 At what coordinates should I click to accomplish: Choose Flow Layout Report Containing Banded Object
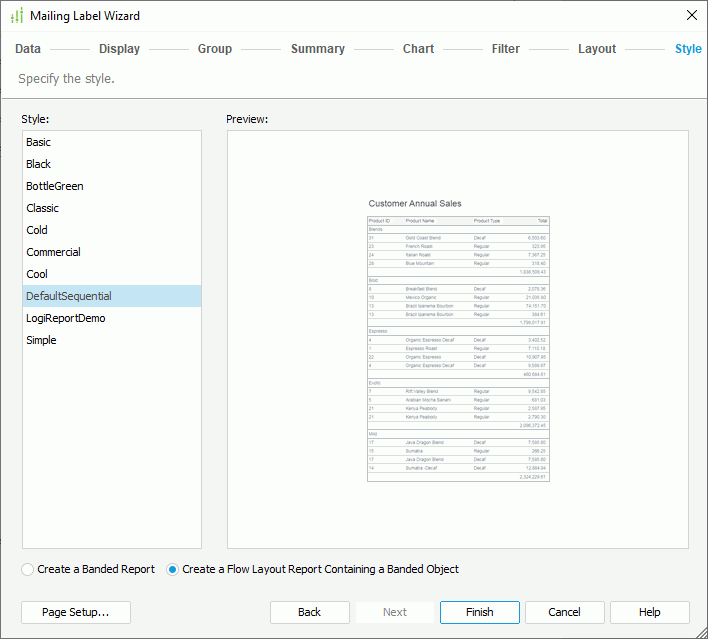click(173, 569)
